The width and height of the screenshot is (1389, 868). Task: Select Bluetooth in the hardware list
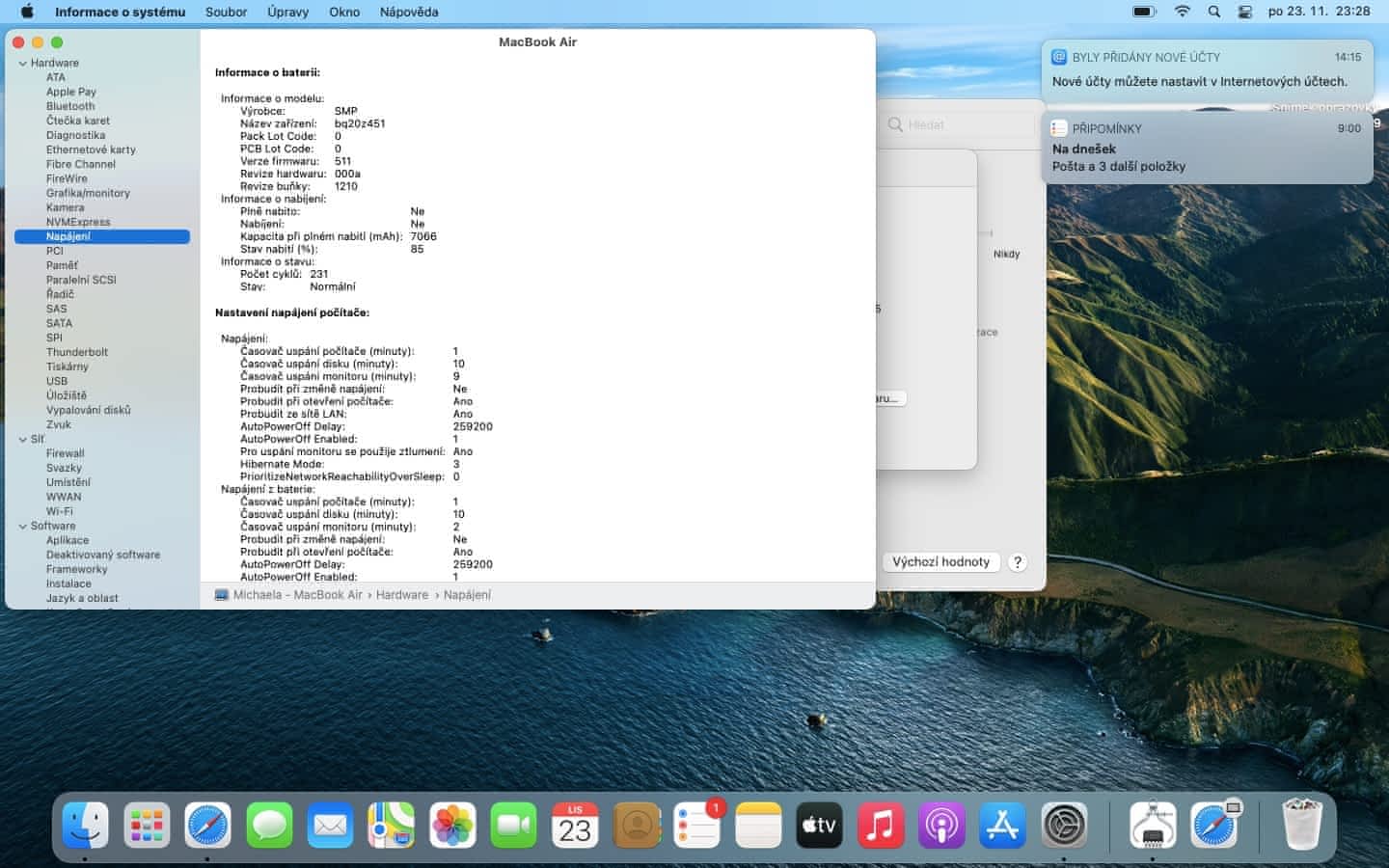click(70, 106)
